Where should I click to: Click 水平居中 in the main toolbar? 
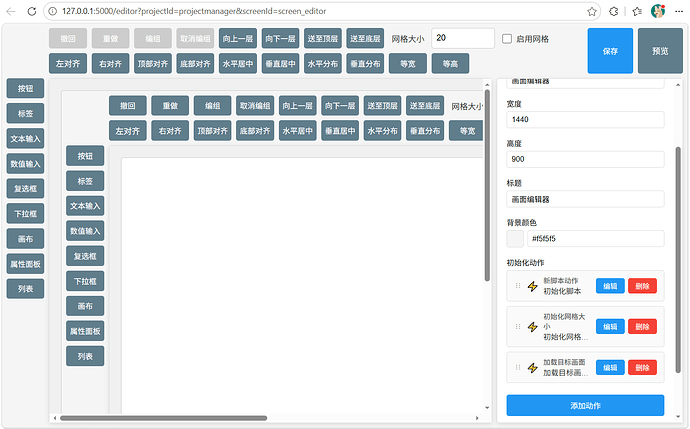238,64
